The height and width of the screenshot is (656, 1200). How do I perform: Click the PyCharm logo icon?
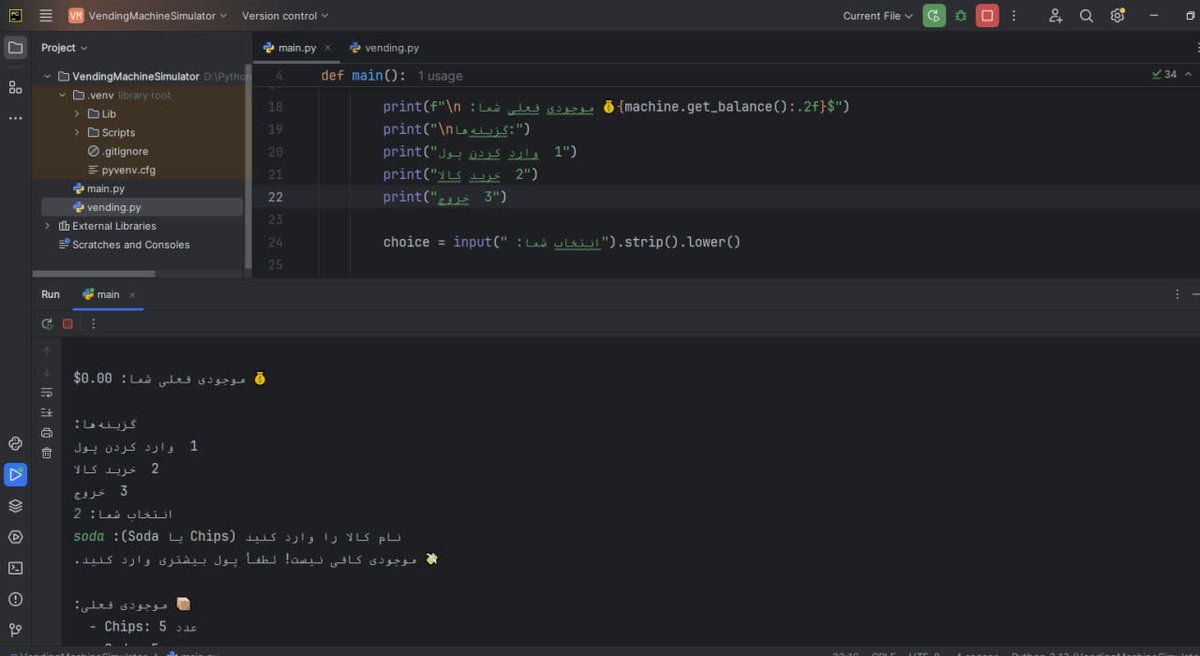coord(15,15)
